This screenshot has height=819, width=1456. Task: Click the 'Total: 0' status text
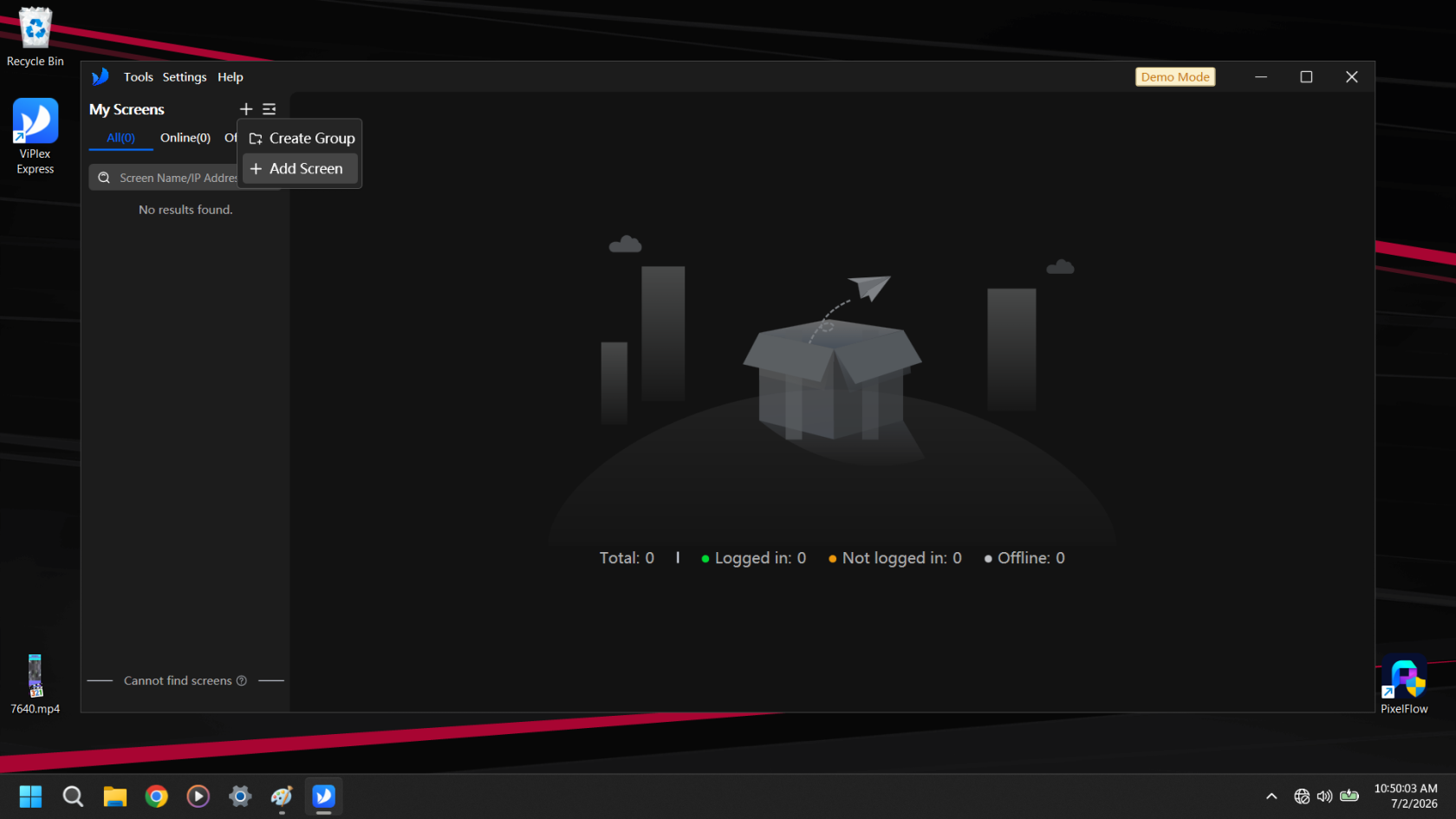[x=627, y=558]
